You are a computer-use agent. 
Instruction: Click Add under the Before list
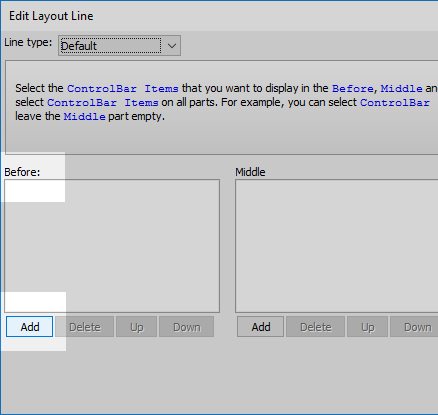click(x=30, y=327)
